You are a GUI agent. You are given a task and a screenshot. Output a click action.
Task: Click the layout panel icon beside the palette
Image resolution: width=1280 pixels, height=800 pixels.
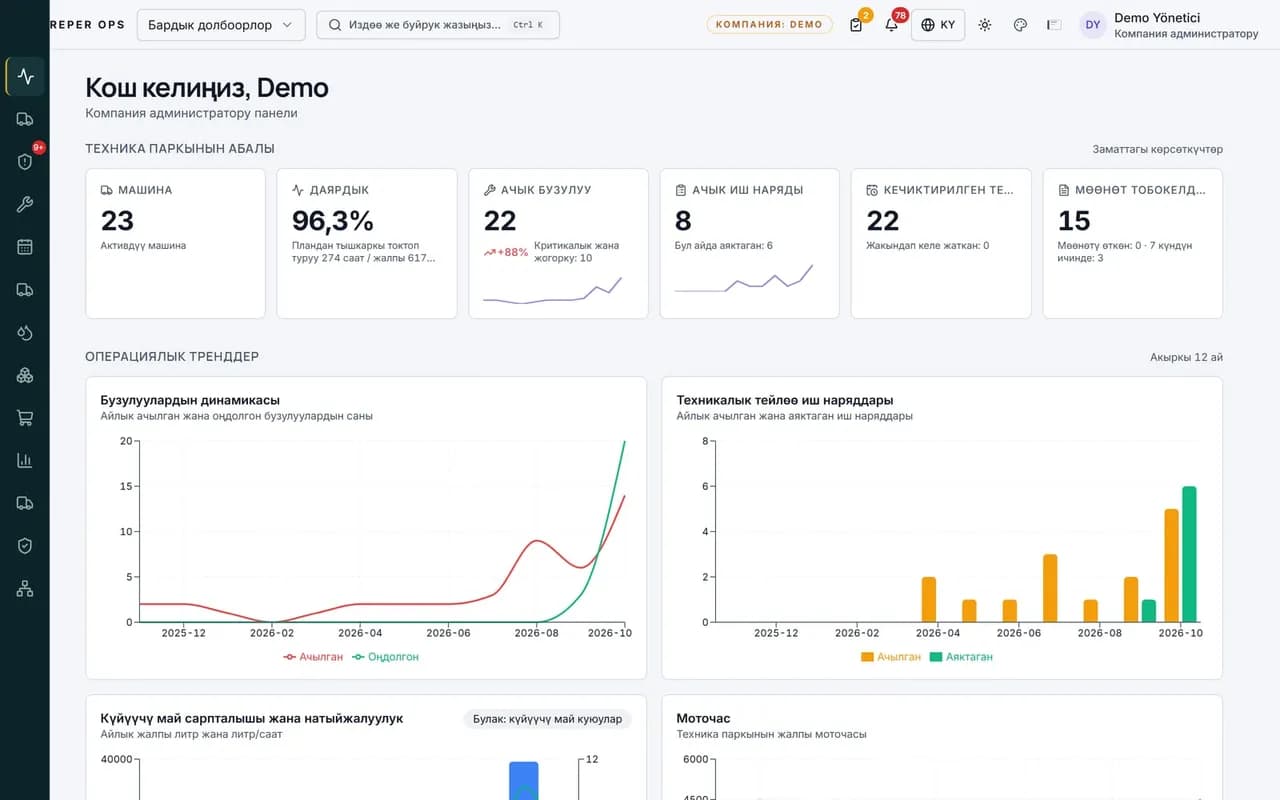click(1054, 25)
